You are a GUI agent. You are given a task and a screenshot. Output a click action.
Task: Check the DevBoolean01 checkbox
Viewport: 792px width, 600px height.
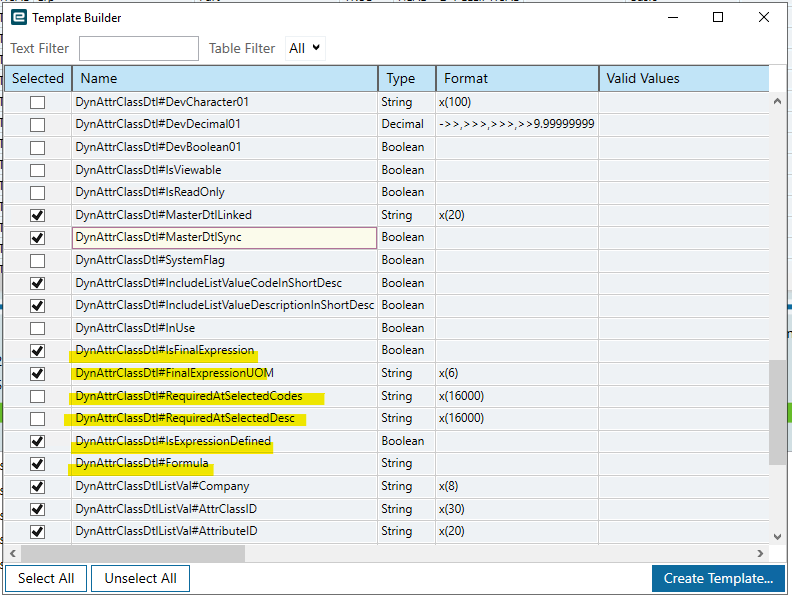coord(37,148)
